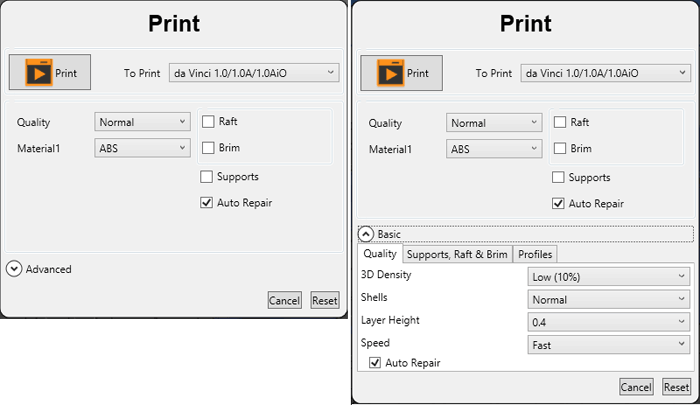700x405 pixels.
Task: Switch to the Supports, Raft & Brim tab
Action: 457,254
